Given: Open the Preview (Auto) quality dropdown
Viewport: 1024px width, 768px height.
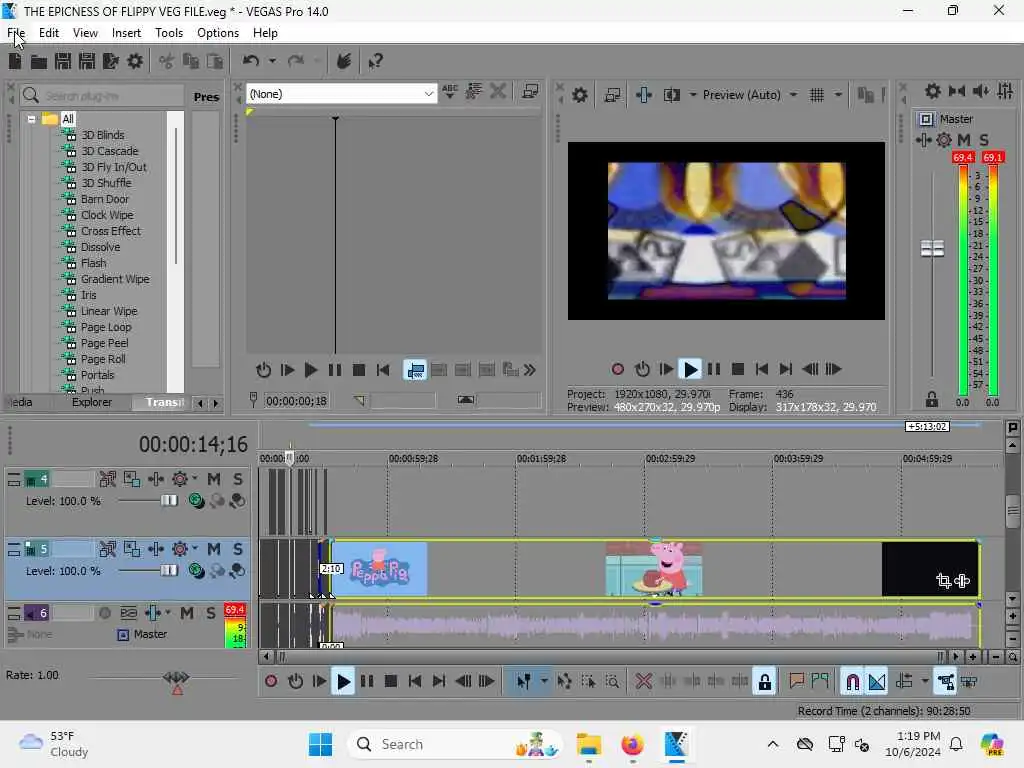Looking at the screenshot, I should [793, 95].
